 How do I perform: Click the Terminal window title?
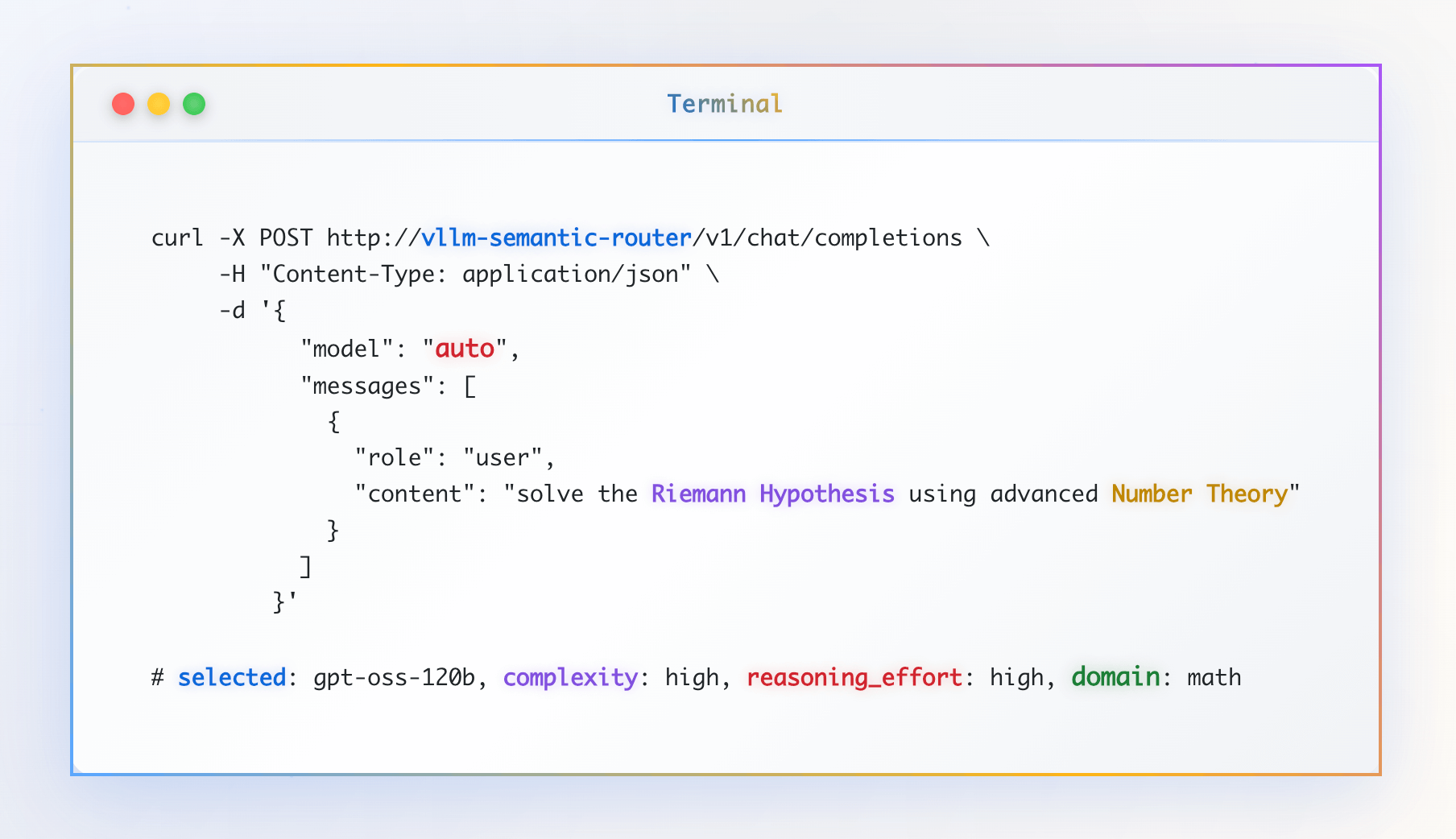(x=725, y=104)
